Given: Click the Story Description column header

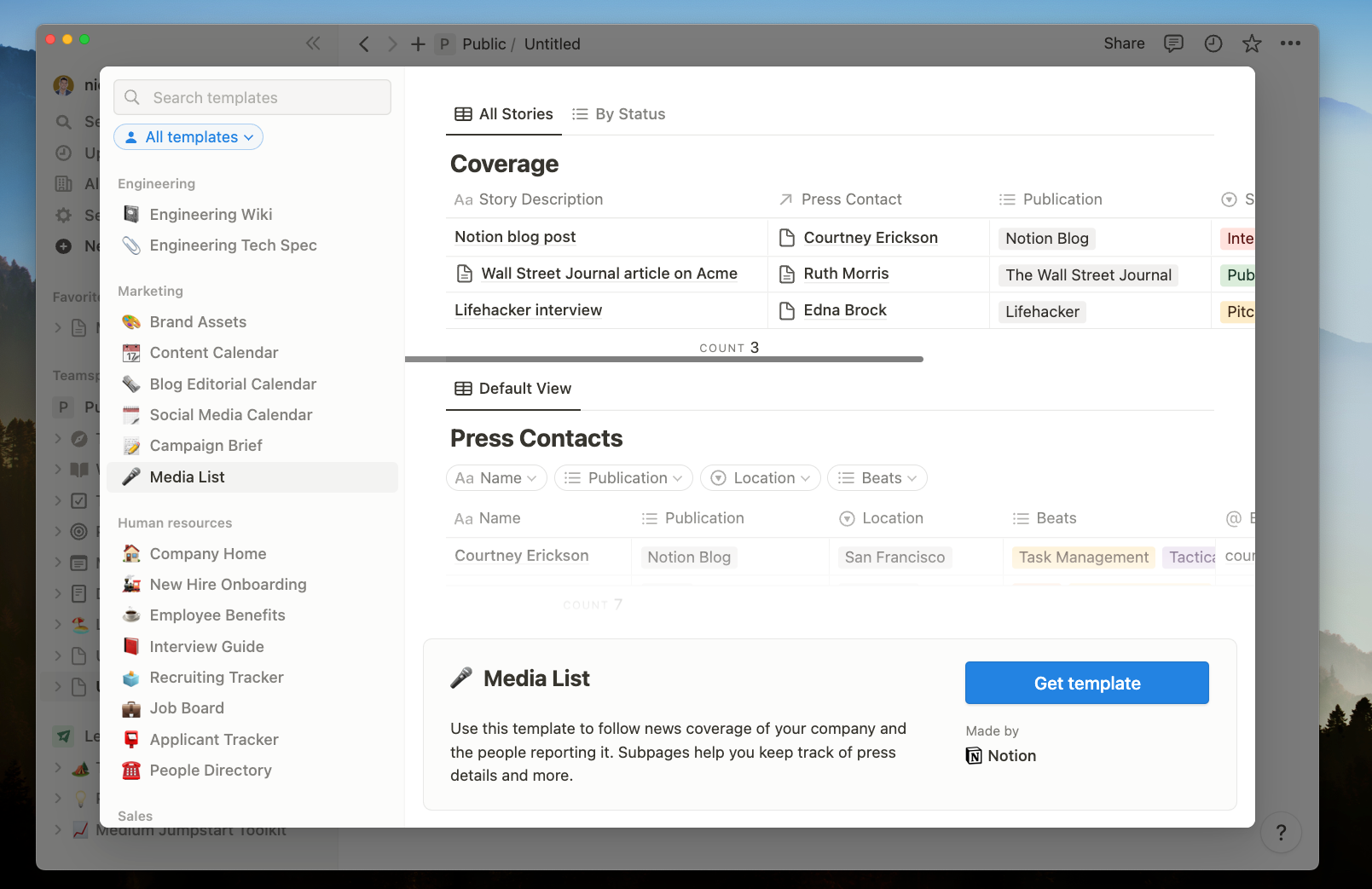Looking at the screenshot, I should [x=529, y=199].
